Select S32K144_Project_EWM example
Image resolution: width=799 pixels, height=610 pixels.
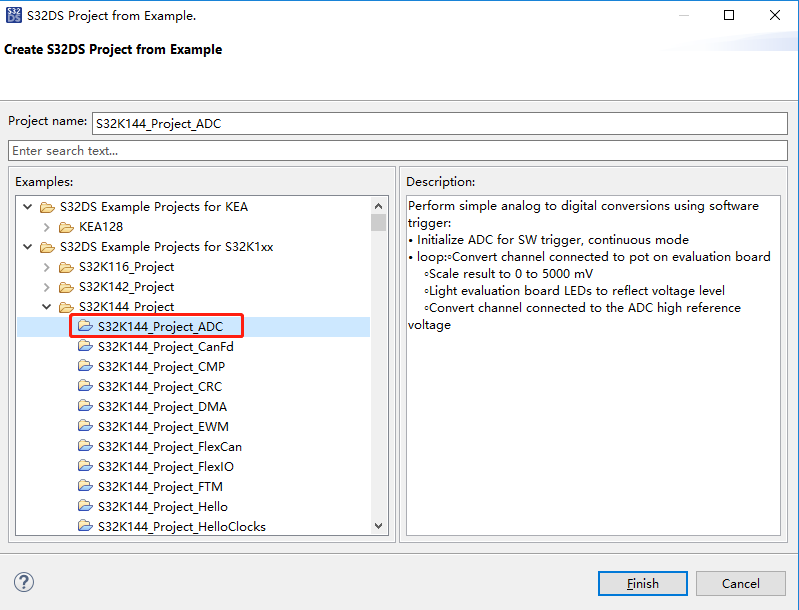pos(163,427)
